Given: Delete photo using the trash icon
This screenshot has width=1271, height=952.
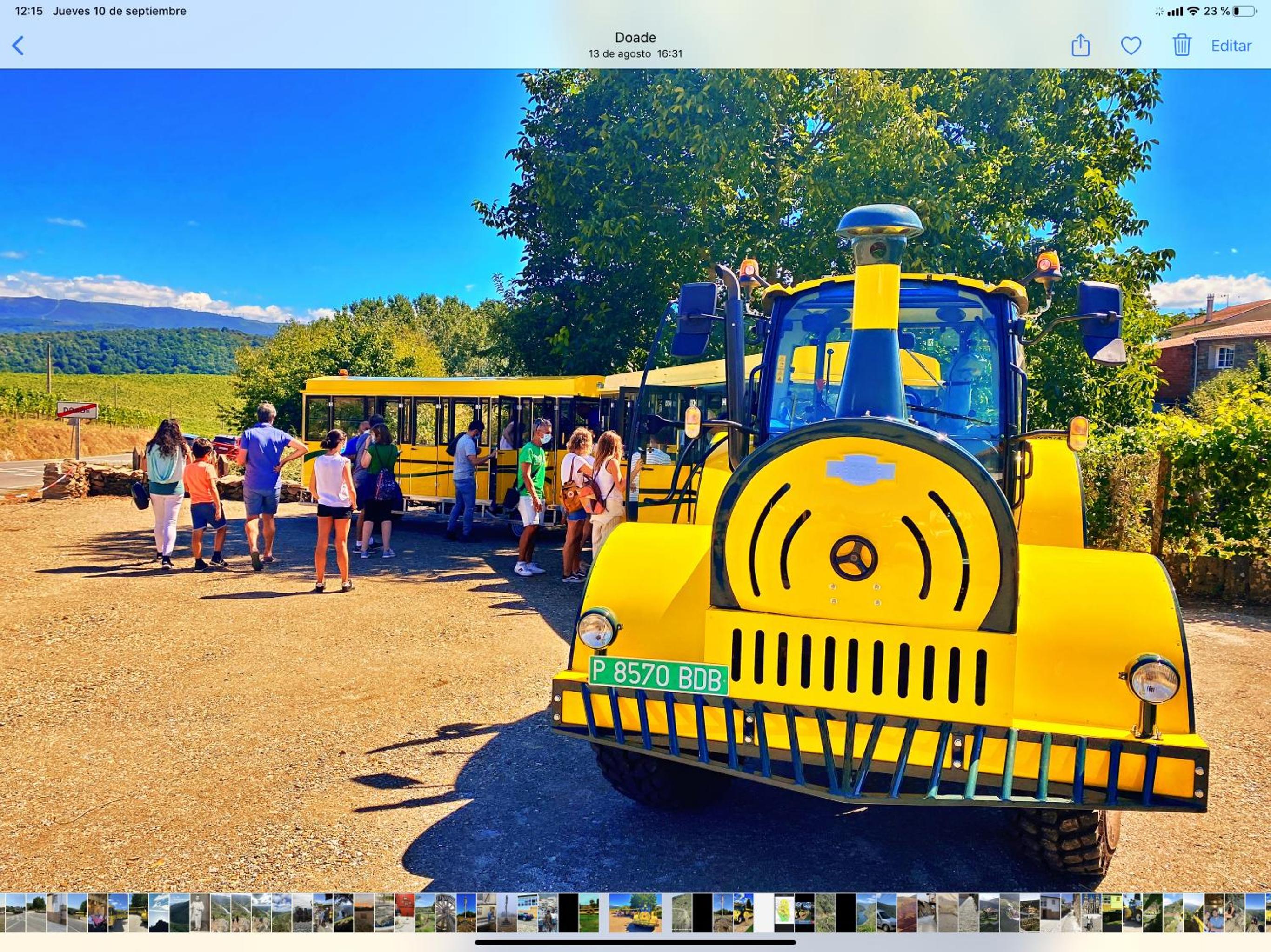Looking at the screenshot, I should tap(1181, 45).
